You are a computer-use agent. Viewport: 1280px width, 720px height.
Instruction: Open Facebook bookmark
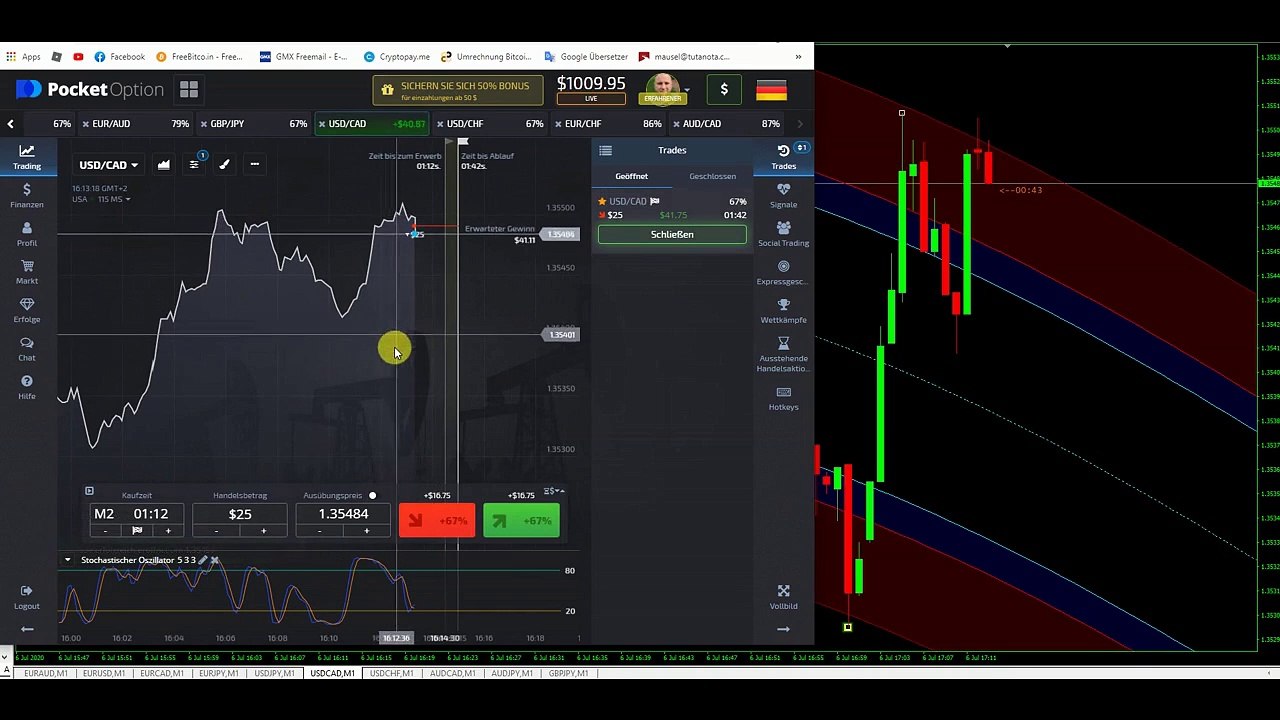120,57
